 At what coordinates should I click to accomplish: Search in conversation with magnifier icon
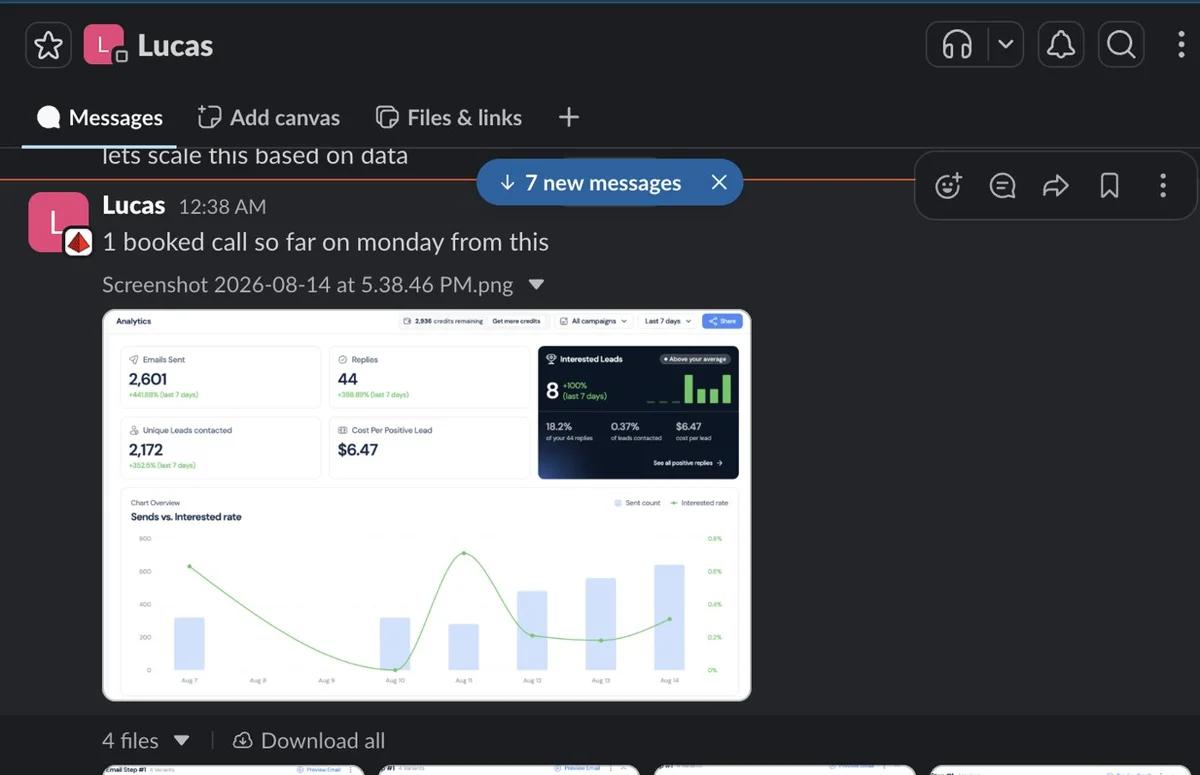point(1121,45)
